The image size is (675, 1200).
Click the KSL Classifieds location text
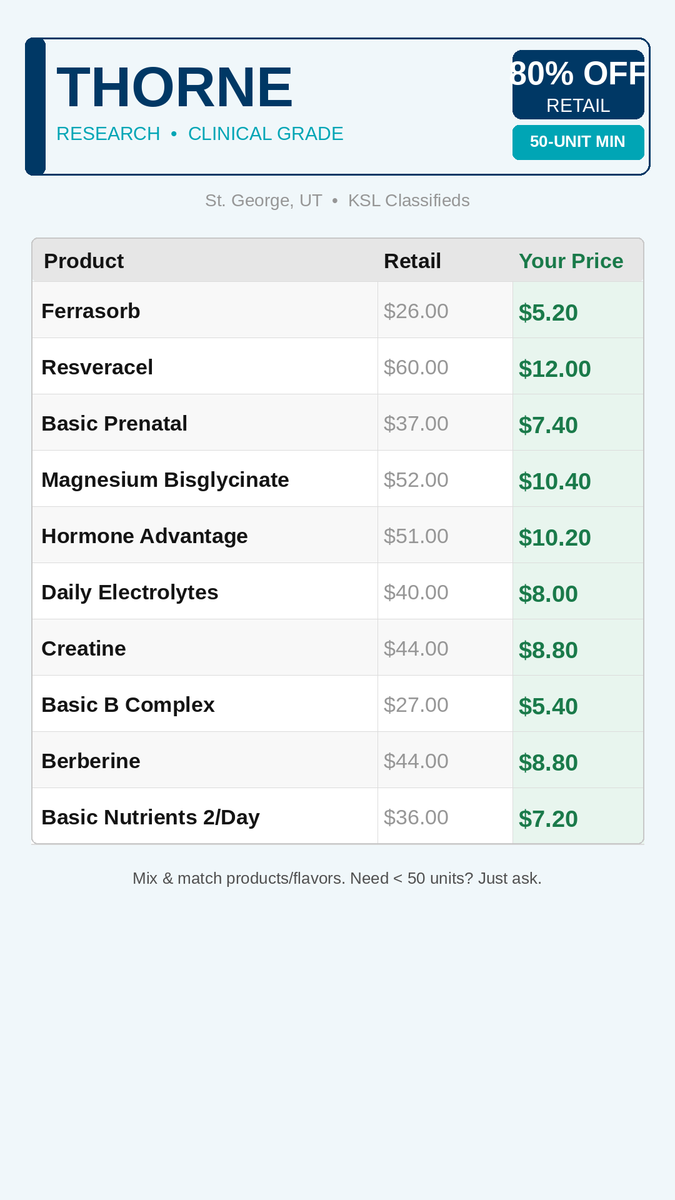[408, 201]
